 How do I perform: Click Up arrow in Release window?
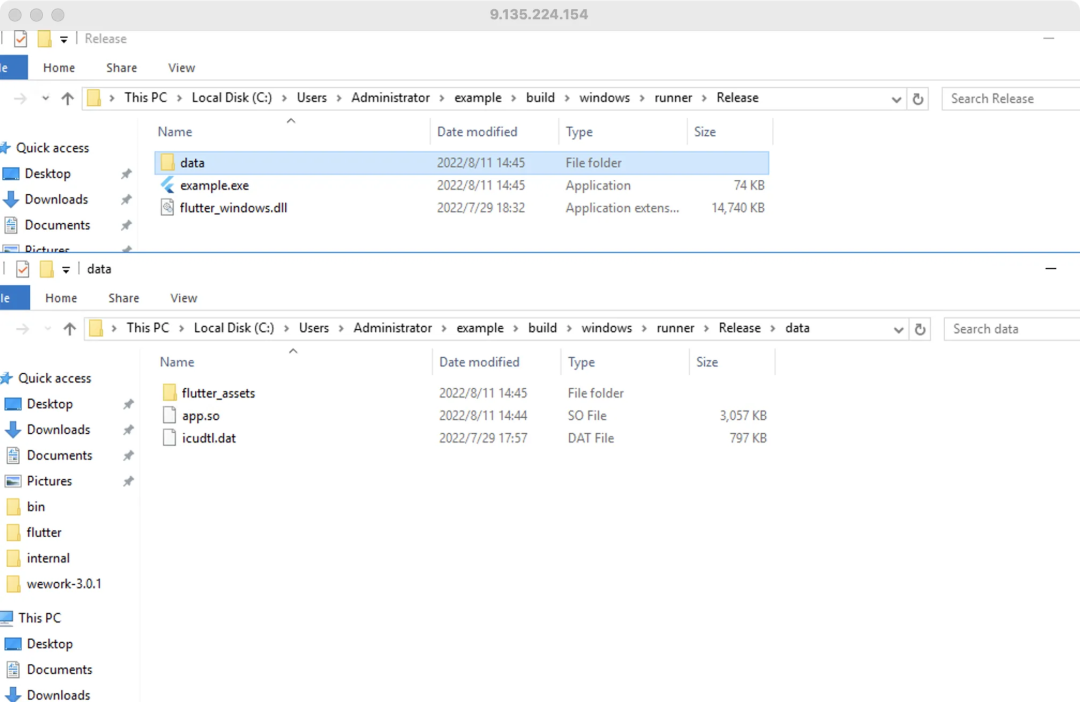pos(68,99)
